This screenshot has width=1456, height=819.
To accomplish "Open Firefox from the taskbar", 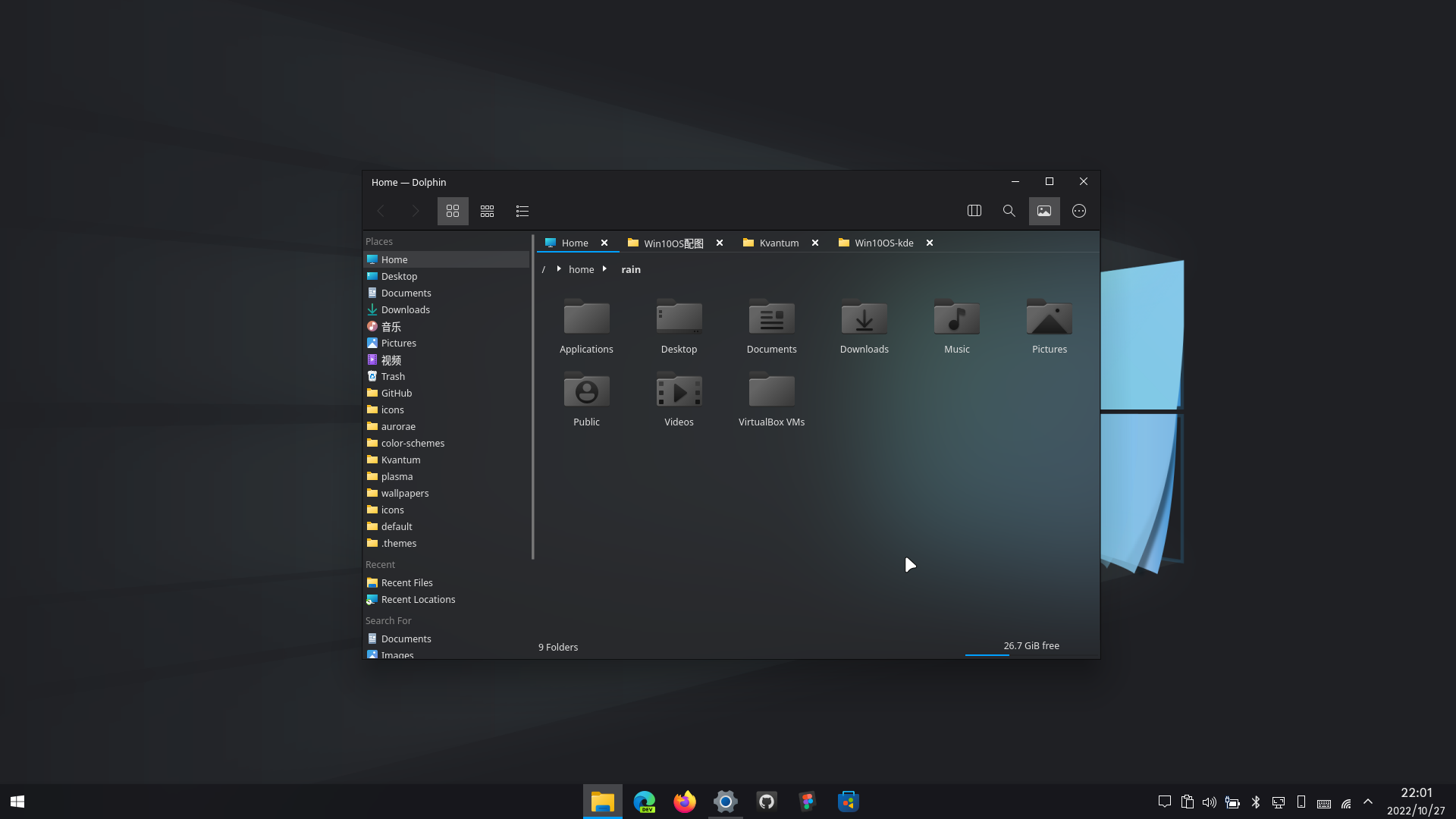I will (684, 802).
